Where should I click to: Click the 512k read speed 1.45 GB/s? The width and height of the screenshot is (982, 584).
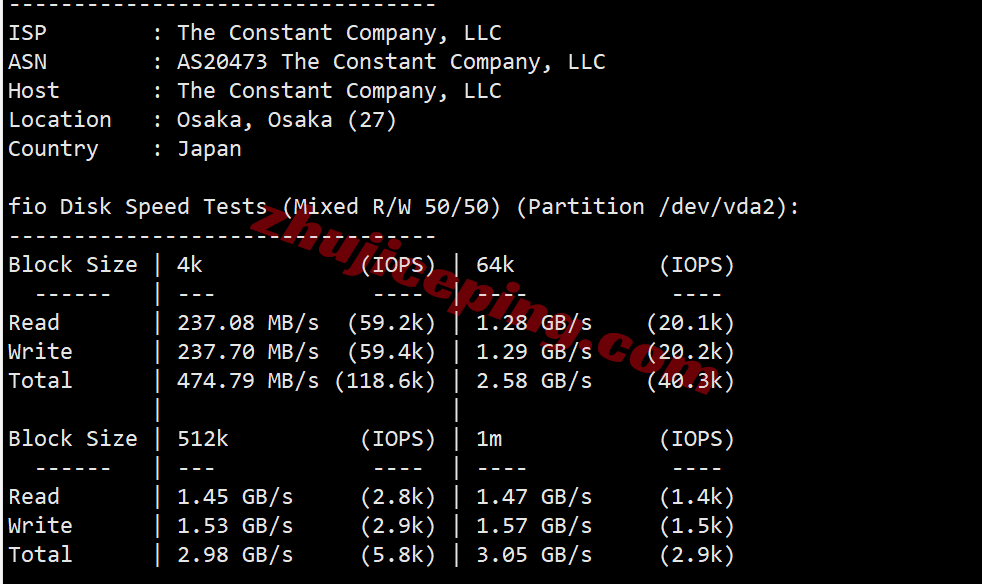[x=235, y=497]
